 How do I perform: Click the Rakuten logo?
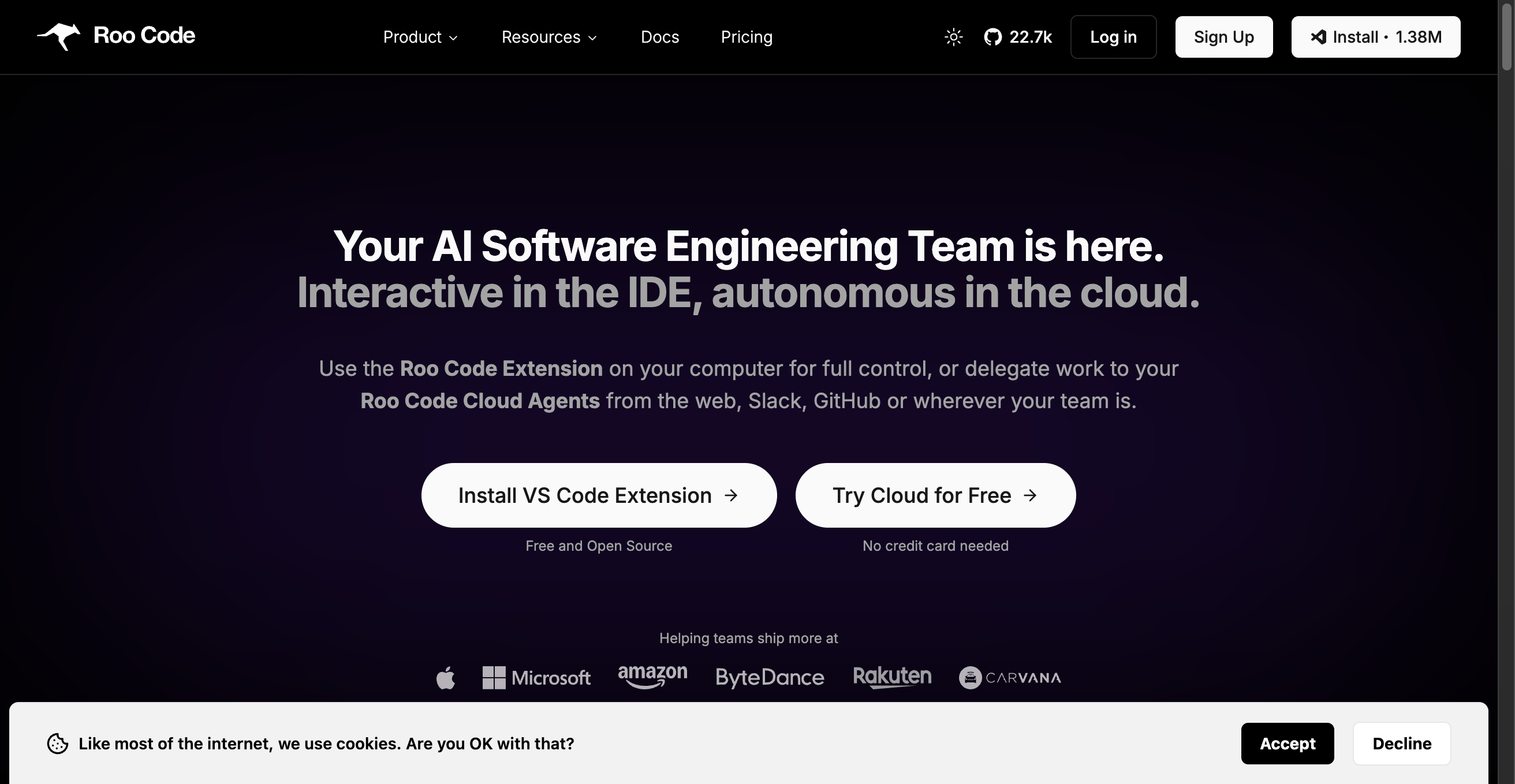coord(892,677)
